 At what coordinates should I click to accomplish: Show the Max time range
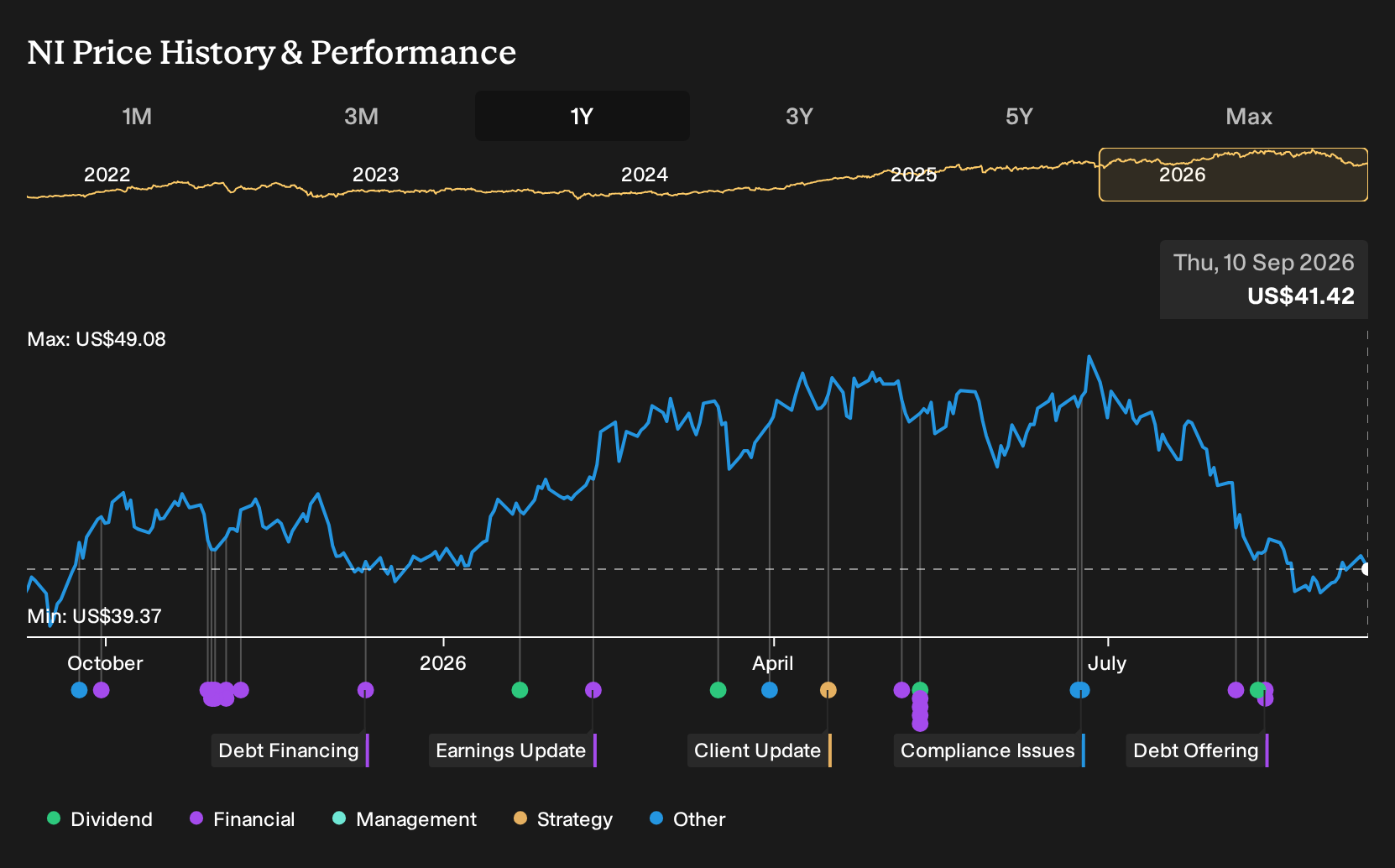1249,116
